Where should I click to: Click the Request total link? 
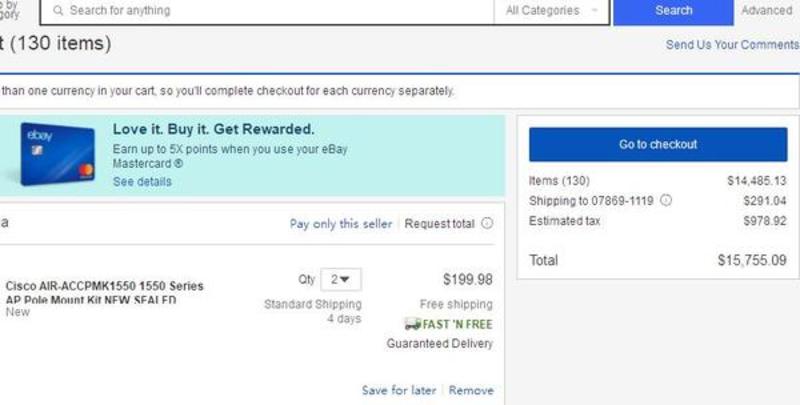(x=439, y=224)
